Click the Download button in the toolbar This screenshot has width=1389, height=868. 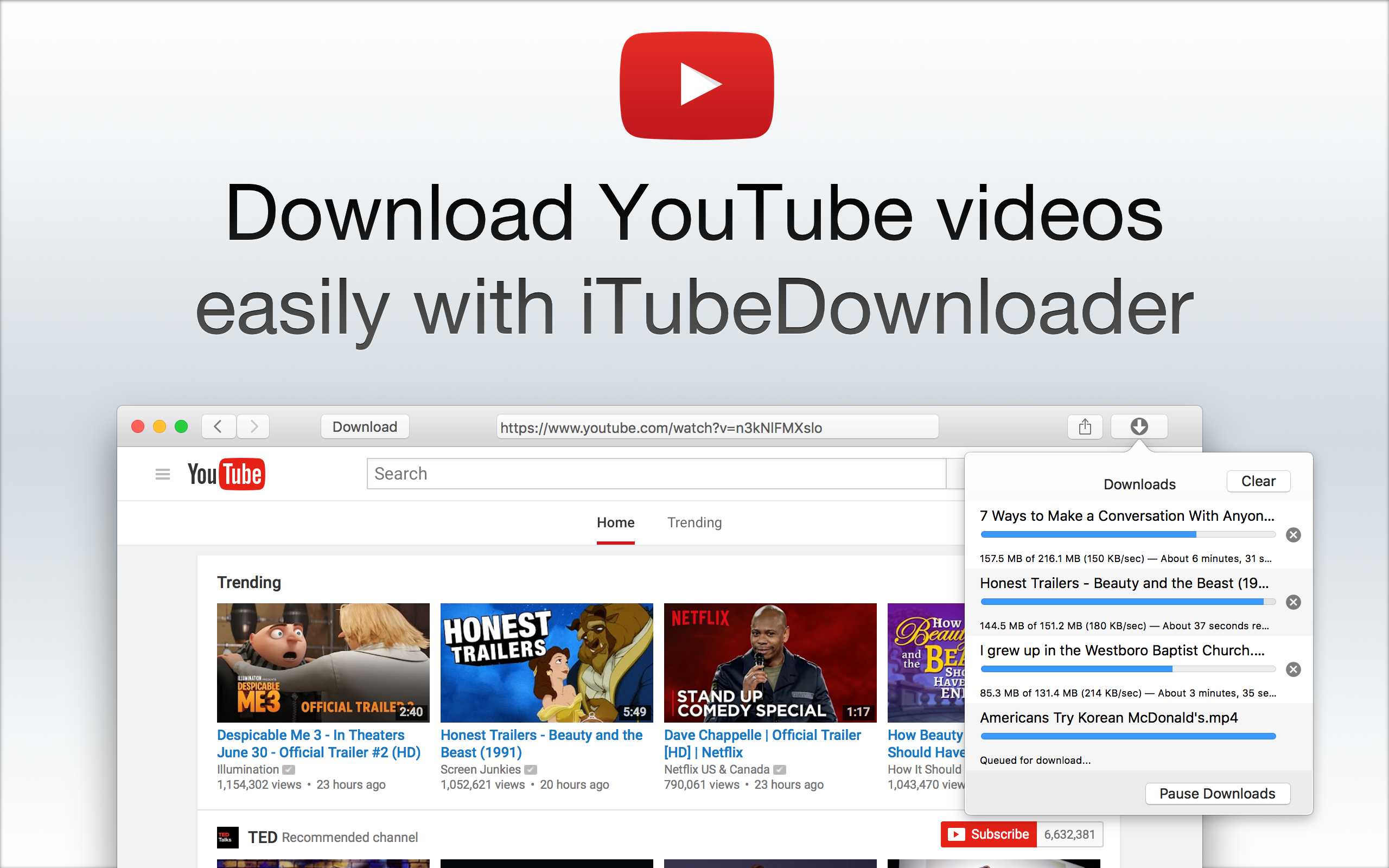[365, 426]
